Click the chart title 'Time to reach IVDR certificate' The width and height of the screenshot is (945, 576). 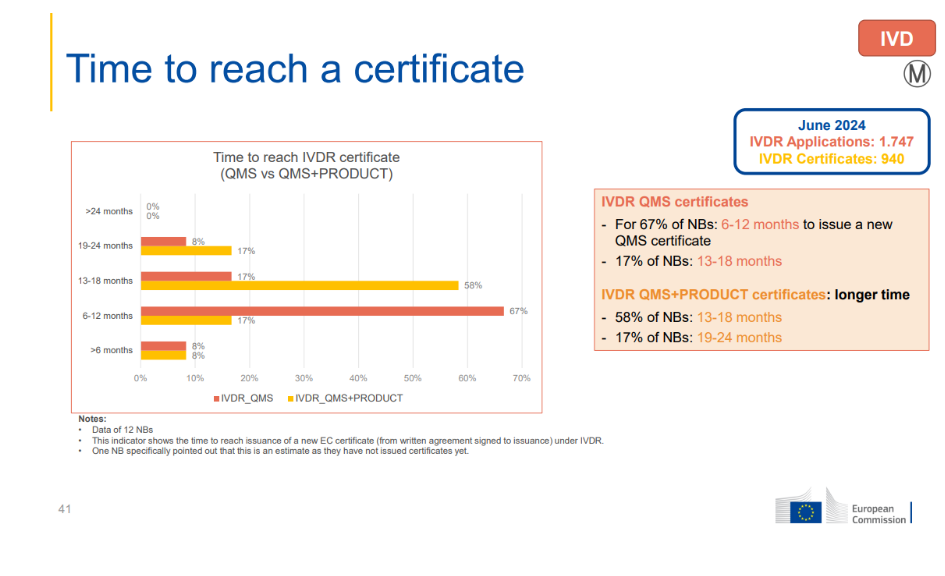coord(306,158)
